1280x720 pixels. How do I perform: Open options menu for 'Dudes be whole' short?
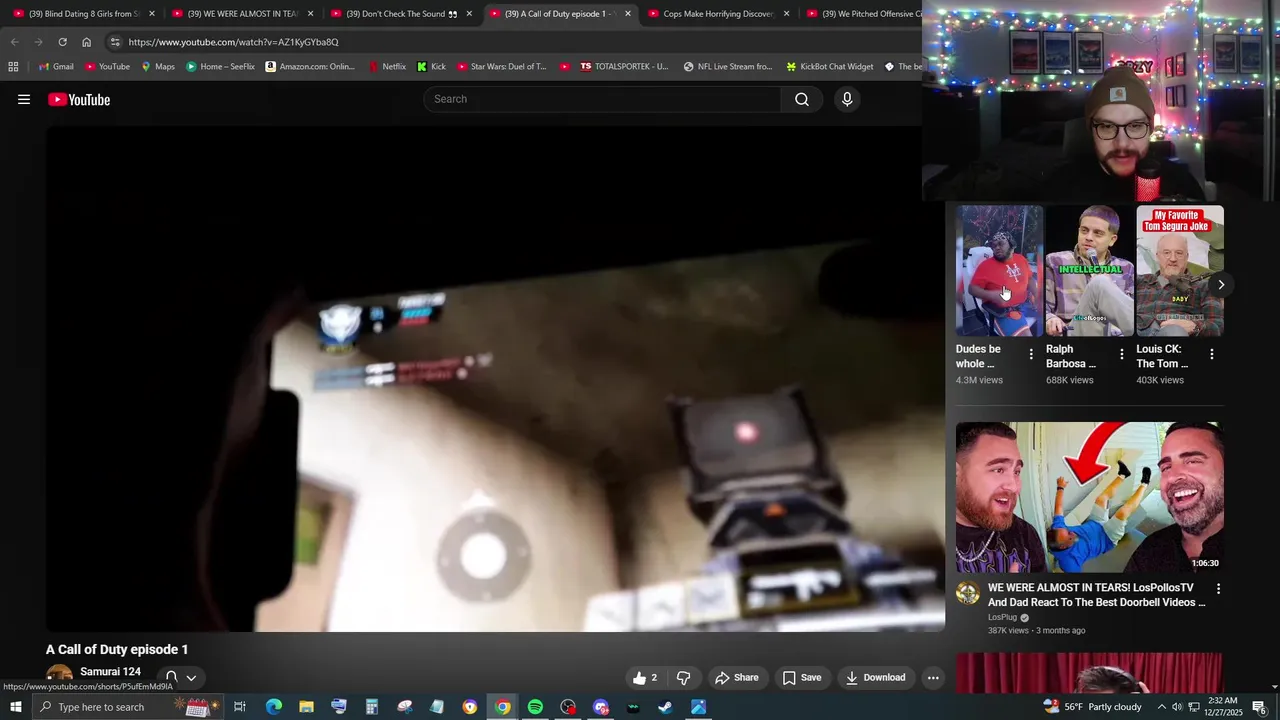click(1031, 354)
